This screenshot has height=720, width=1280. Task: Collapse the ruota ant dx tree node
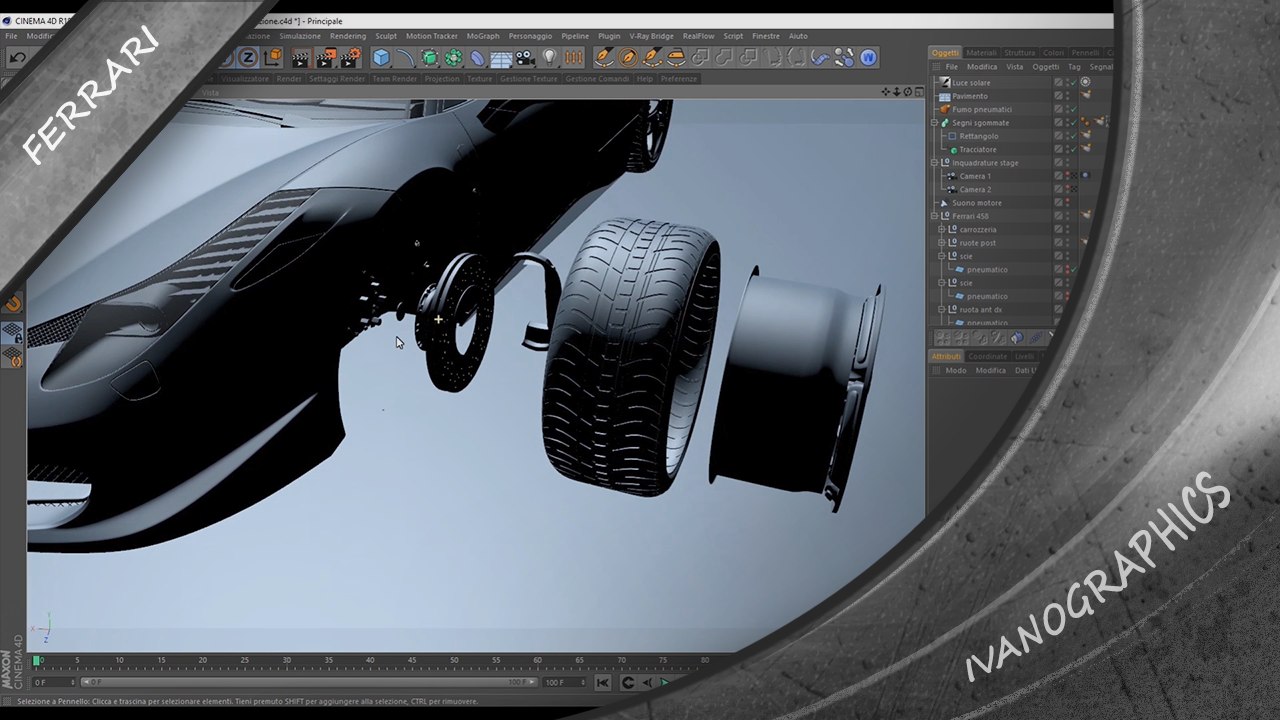[x=942, y=310]
